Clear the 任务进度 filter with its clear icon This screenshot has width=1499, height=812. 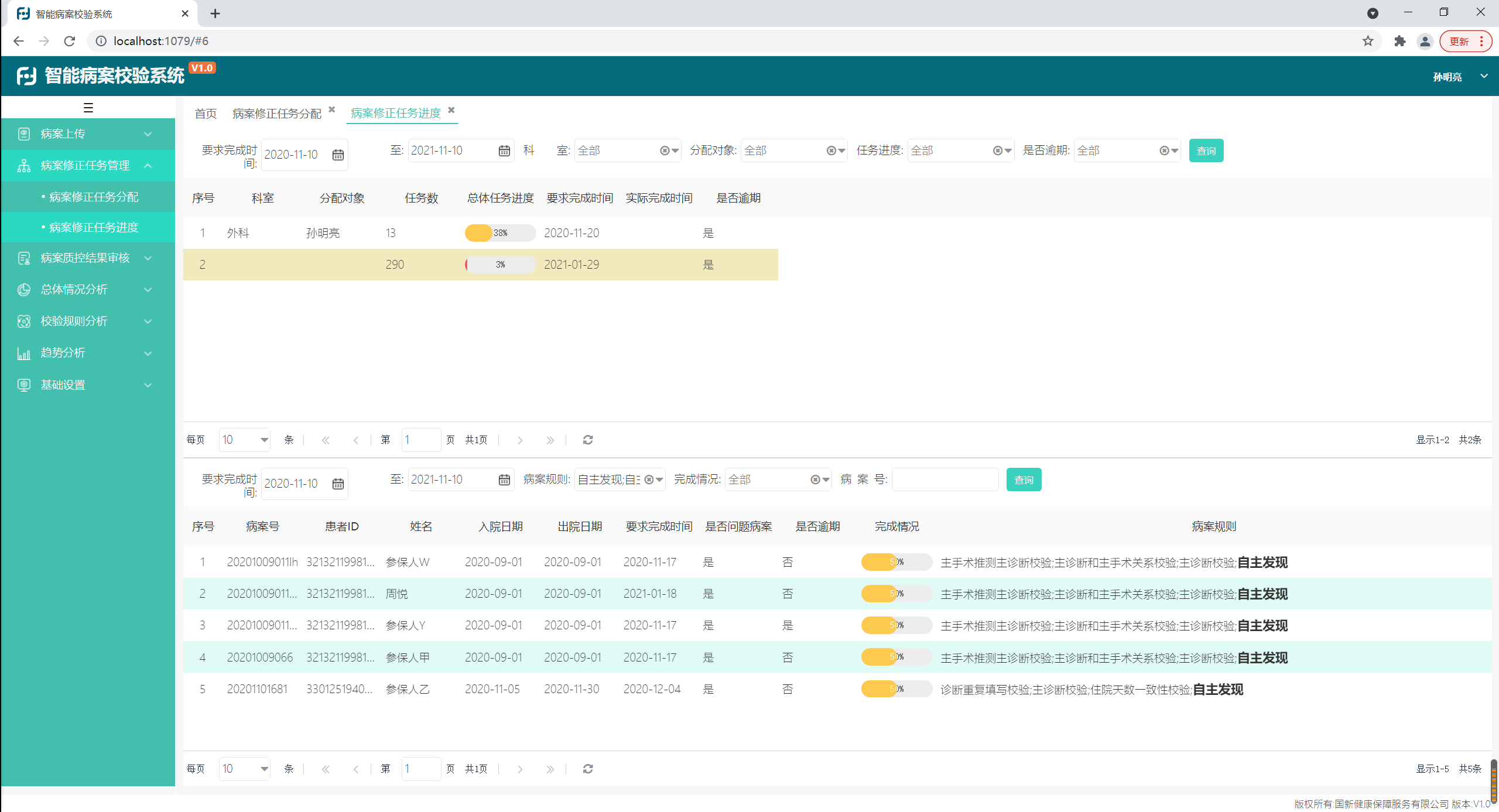click(997, 151)
